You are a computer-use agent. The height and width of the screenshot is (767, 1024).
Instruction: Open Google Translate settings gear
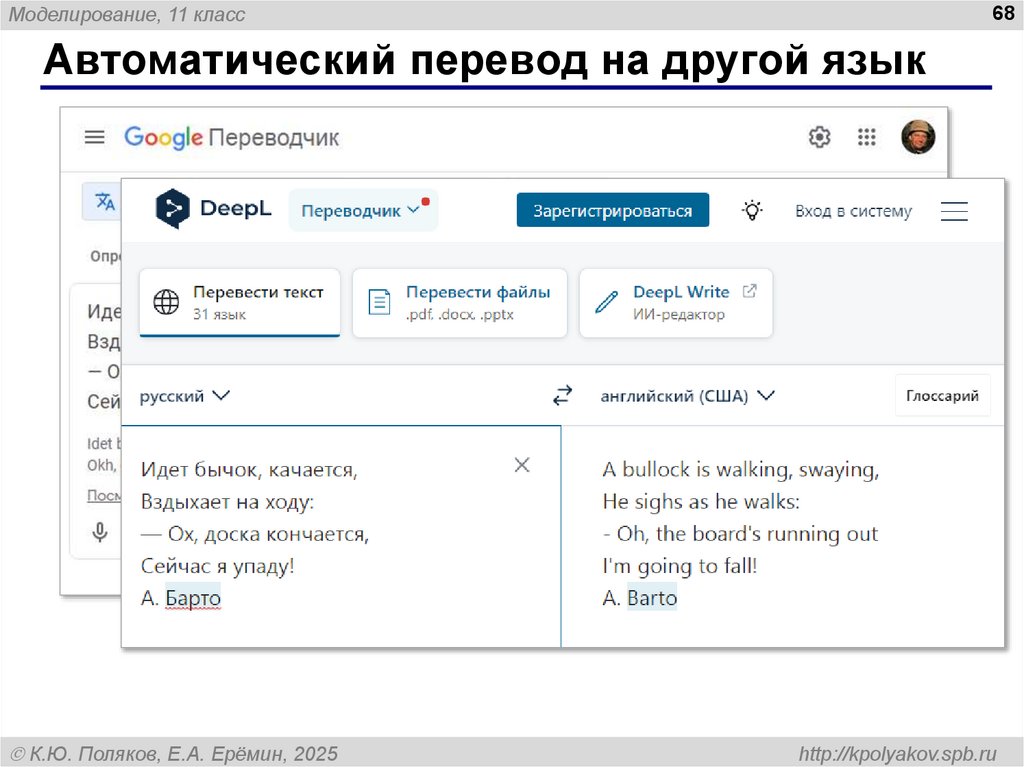click(819, 137)
